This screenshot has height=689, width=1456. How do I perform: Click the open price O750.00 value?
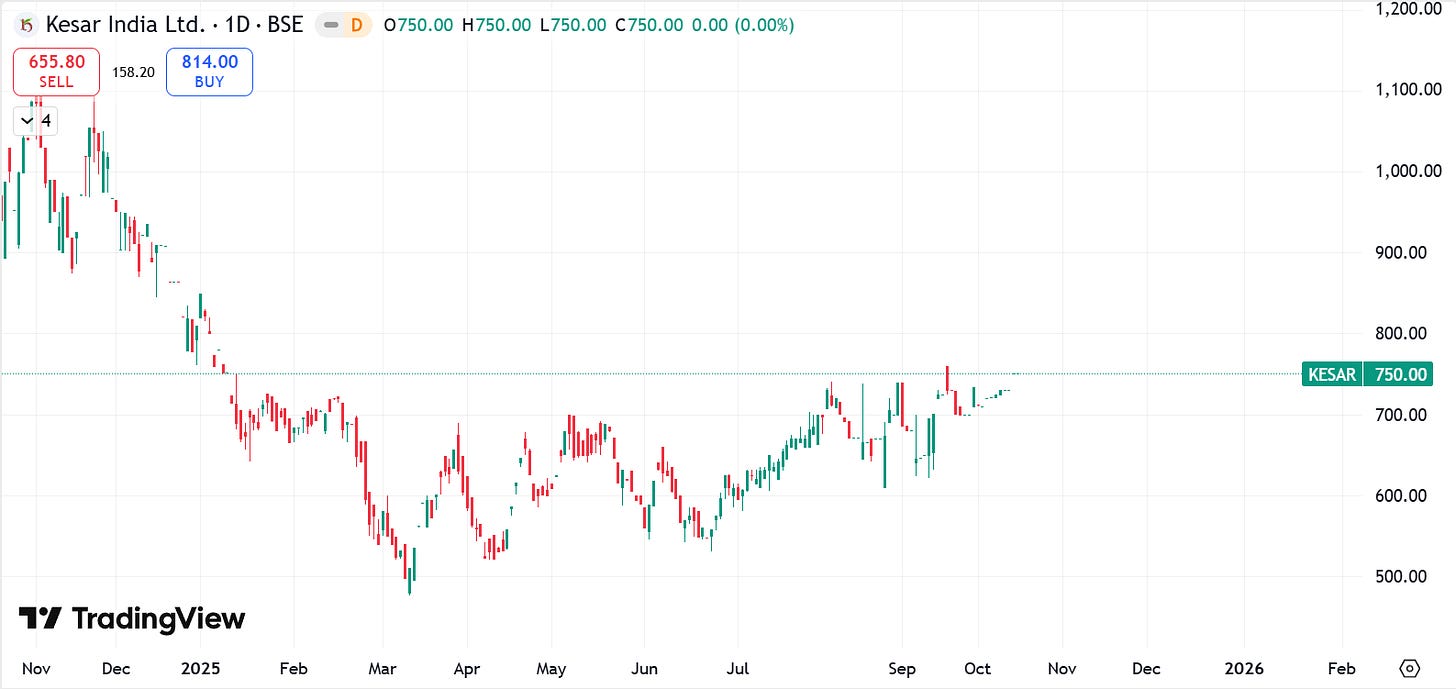418,25
